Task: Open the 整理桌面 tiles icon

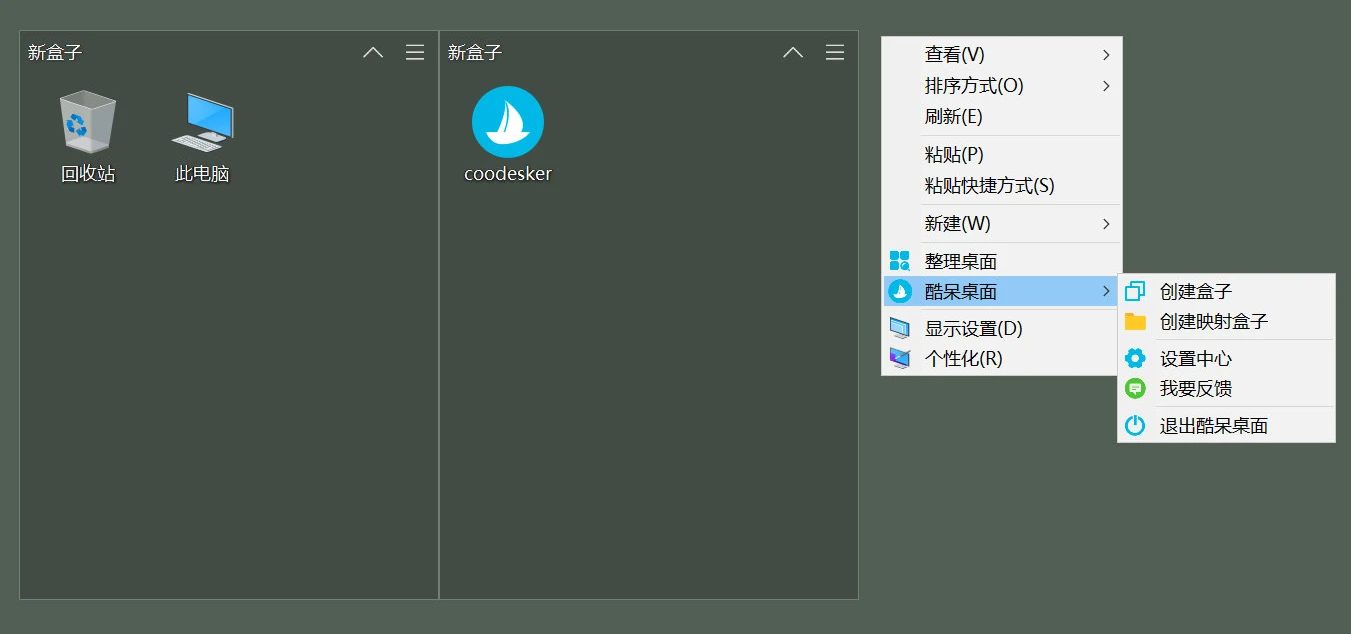Action: coord(900,260)
